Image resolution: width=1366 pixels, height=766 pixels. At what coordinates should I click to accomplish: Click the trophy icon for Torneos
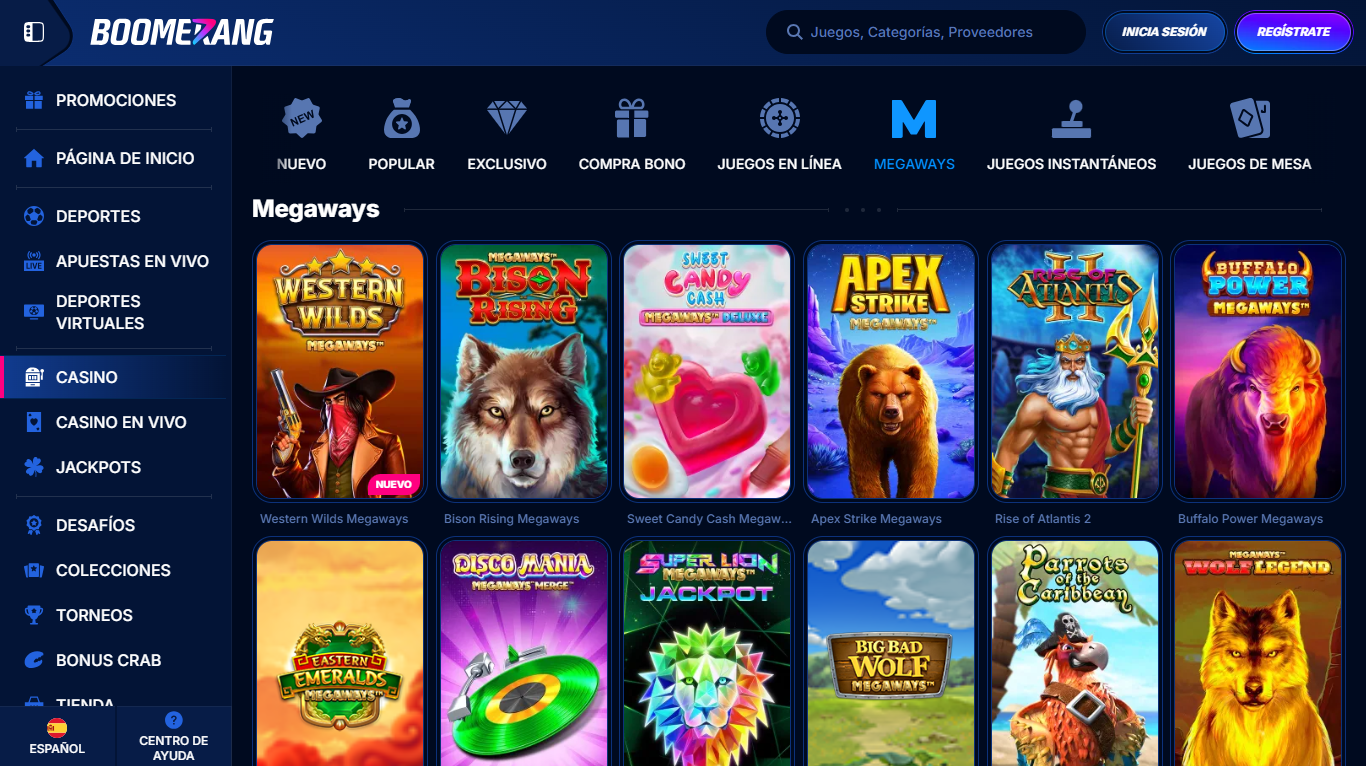tap(34, 615)
